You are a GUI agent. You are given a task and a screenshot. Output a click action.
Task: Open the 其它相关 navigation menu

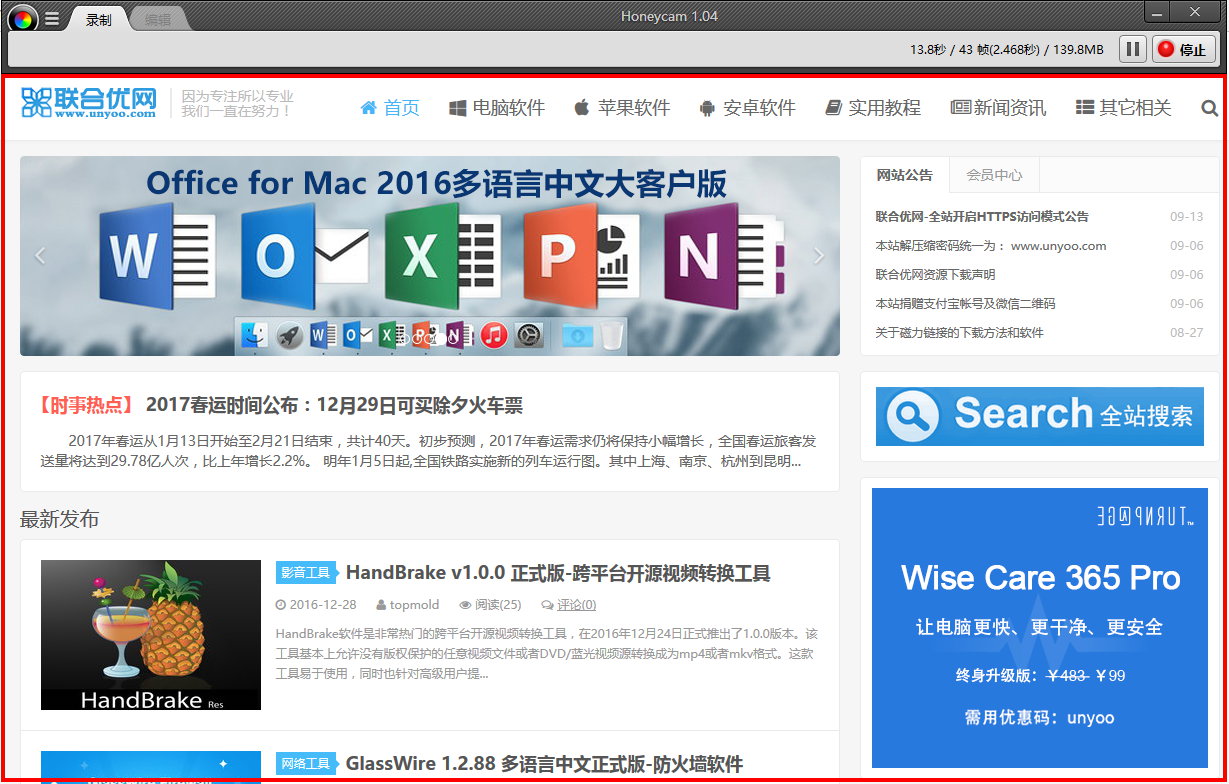(x=1123, y=108)
